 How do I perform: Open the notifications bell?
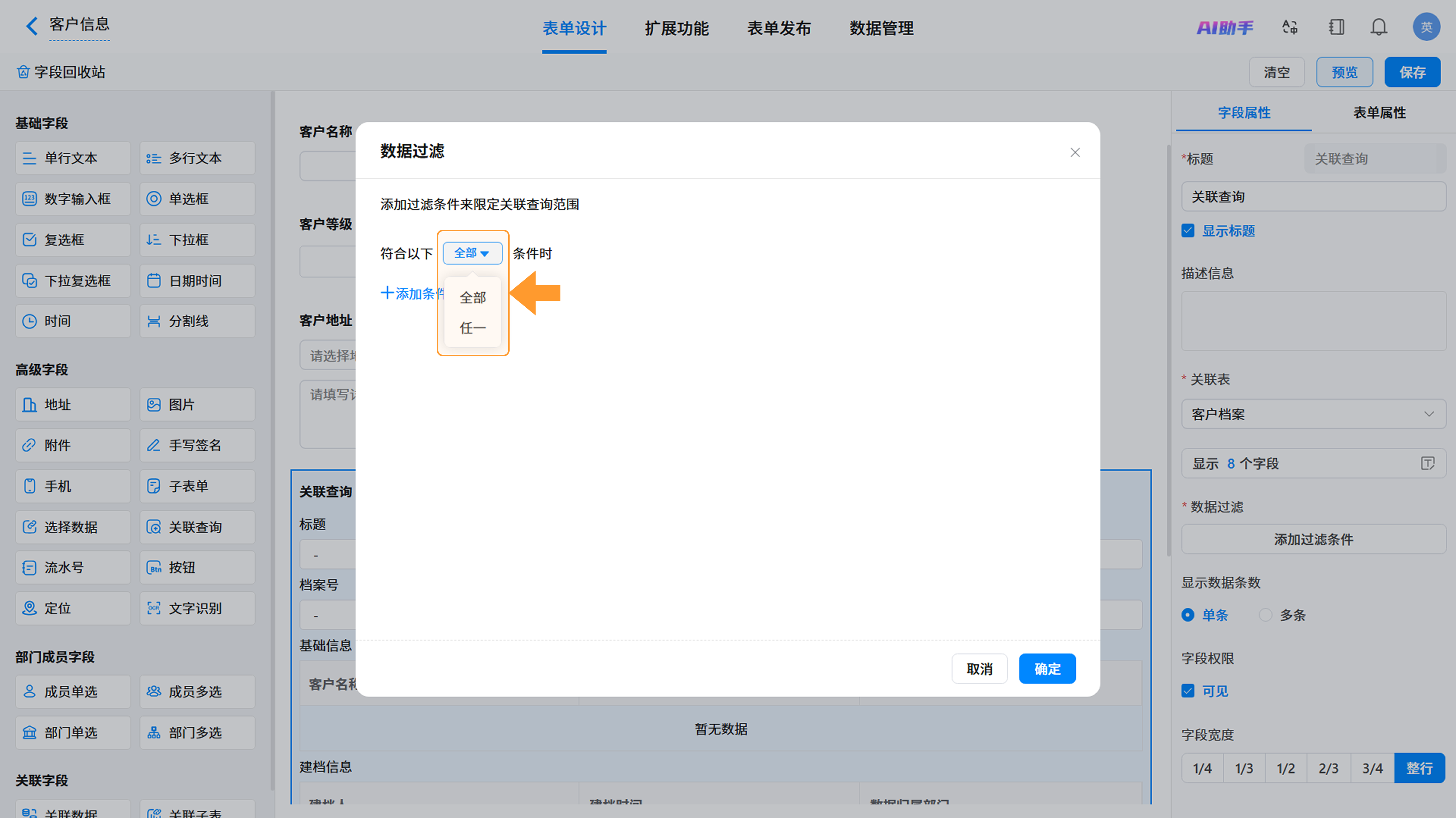[1379, 27]
